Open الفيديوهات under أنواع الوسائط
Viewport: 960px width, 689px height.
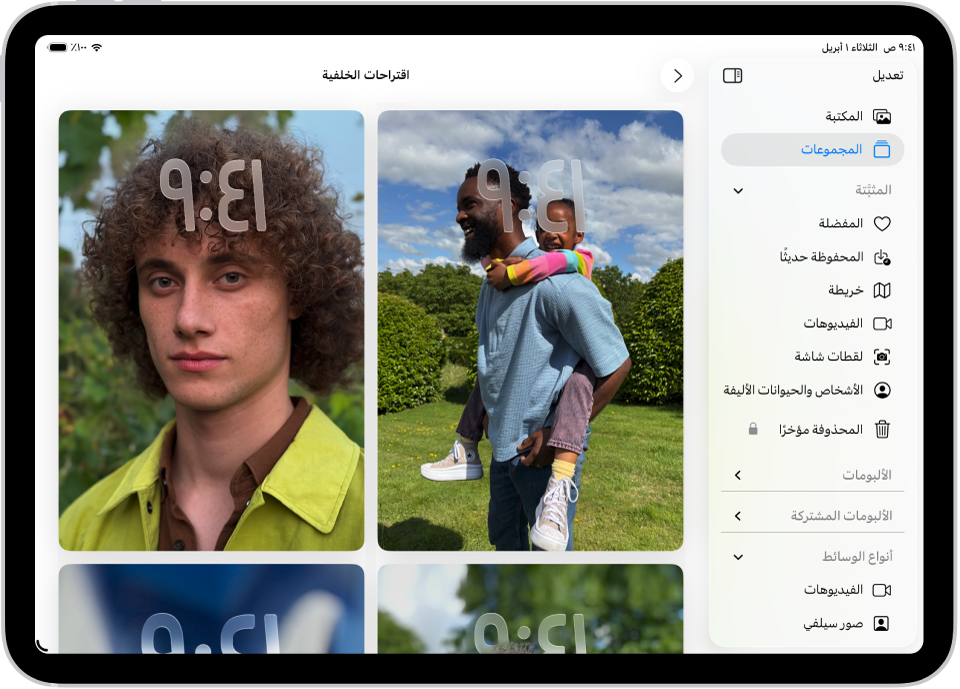[x=812, y=590]
